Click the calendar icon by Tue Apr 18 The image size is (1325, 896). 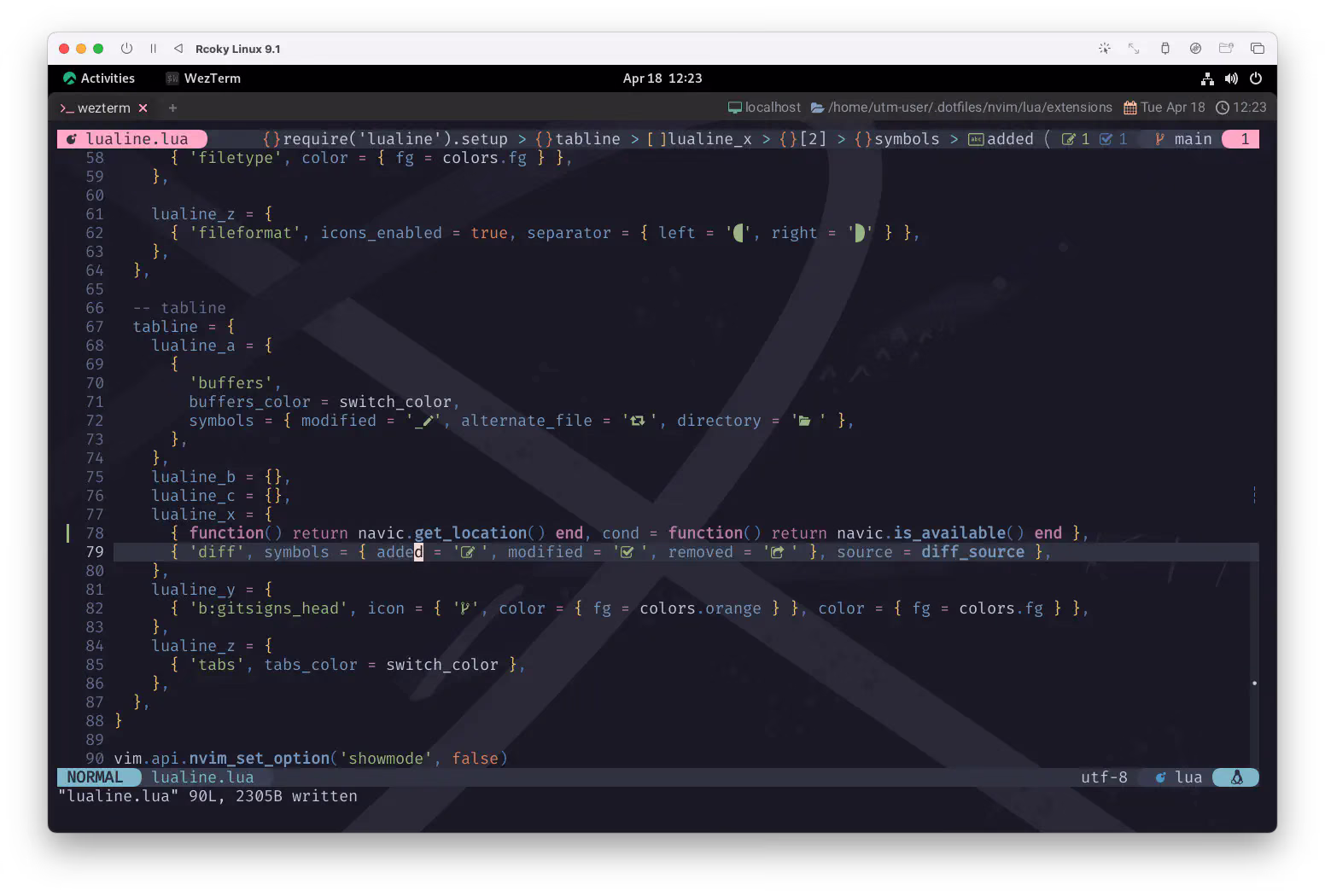[x=1129, y=108]
